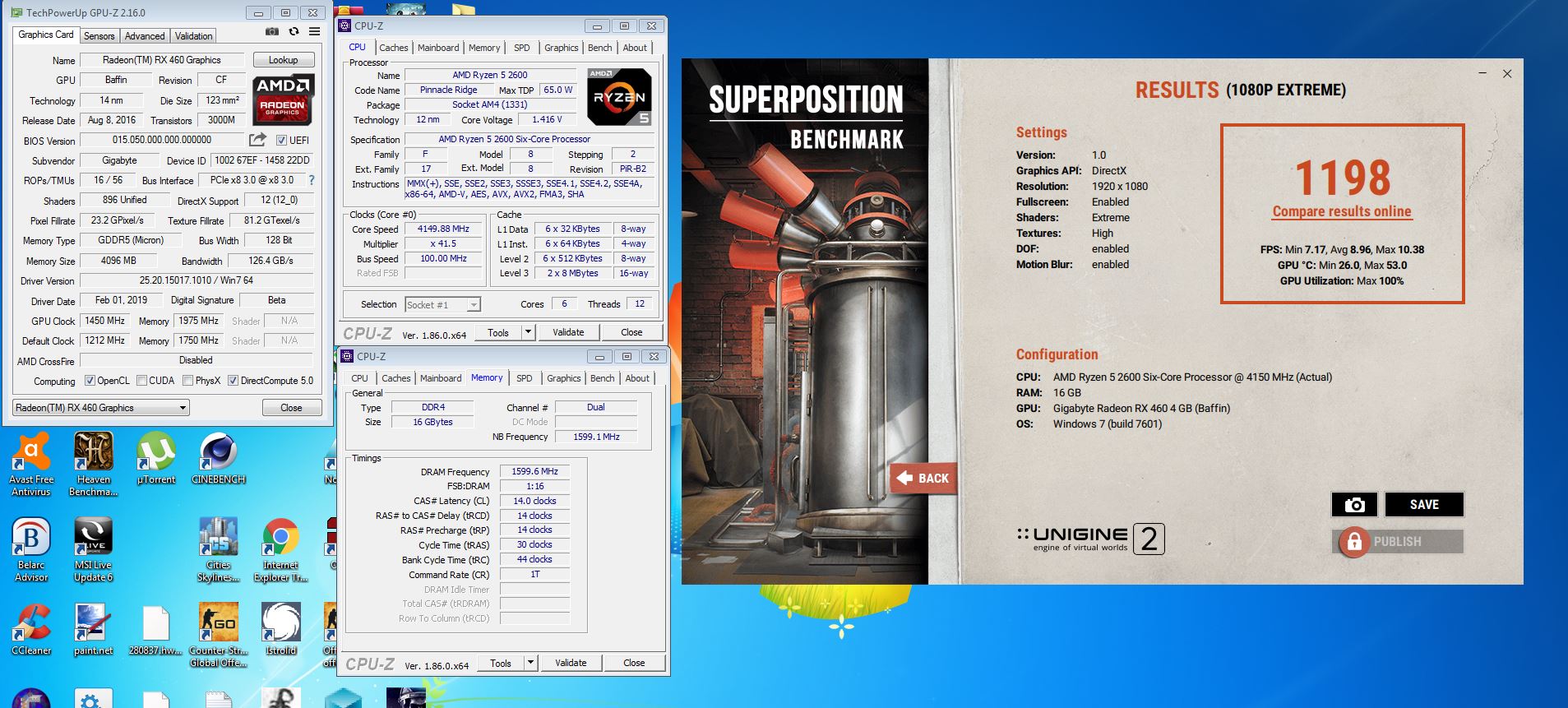
Task: Toggle the CUDA checkbox
Action: (x=141, y=381)
